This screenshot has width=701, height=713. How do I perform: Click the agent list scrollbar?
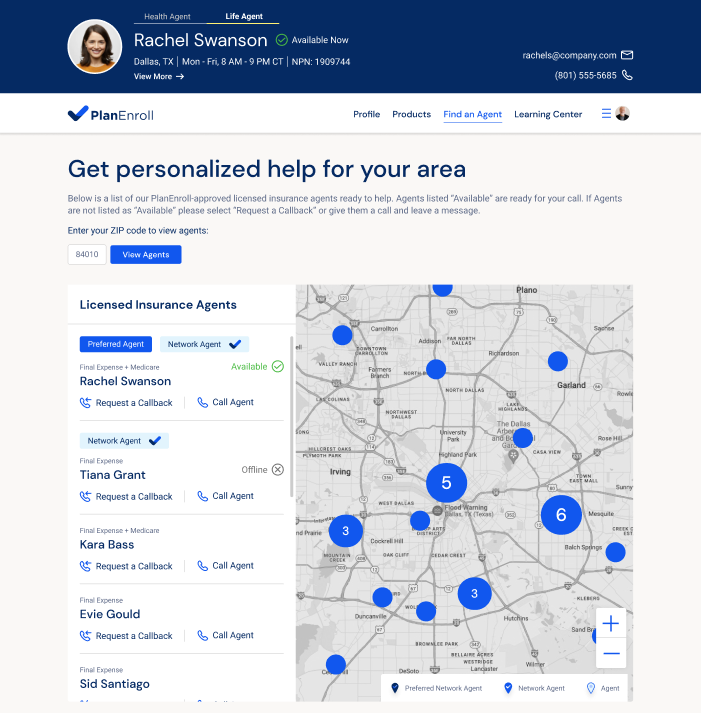291,417
